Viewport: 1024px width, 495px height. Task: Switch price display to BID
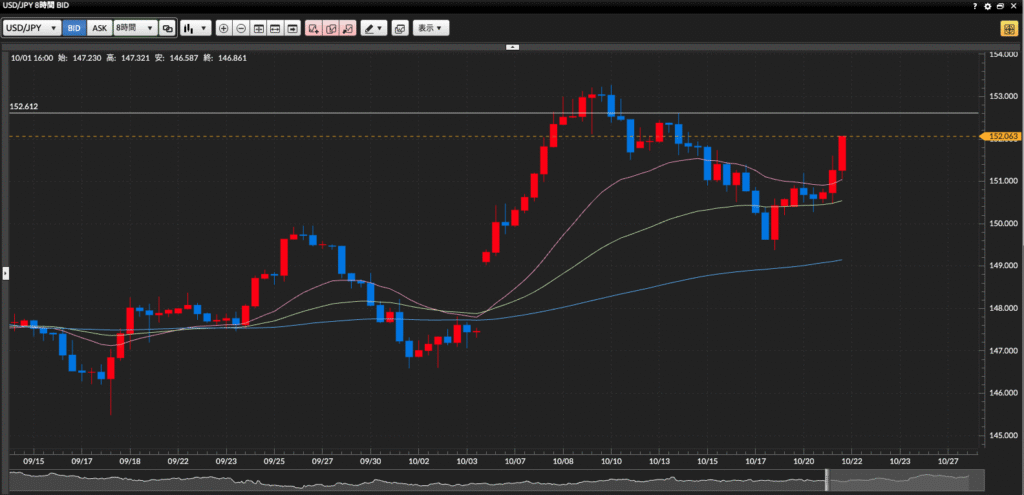pos(74,28)
